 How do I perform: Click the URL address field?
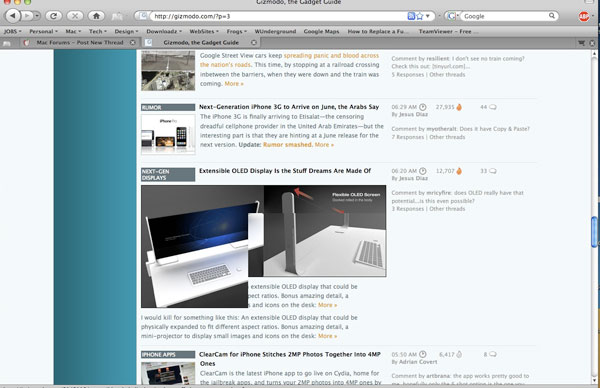pyautogui.click(x=277, y=16)
